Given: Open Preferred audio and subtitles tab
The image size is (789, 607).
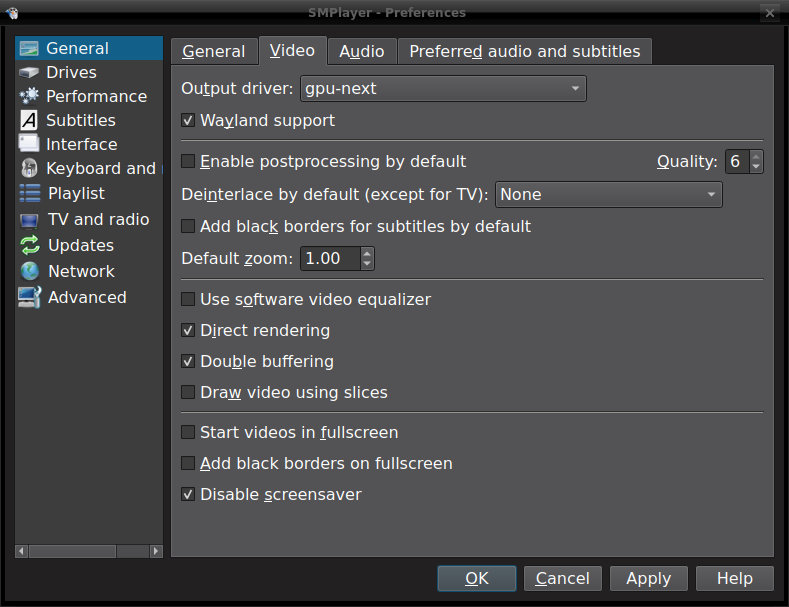Looking at the screenshot, I should [525, 51].
